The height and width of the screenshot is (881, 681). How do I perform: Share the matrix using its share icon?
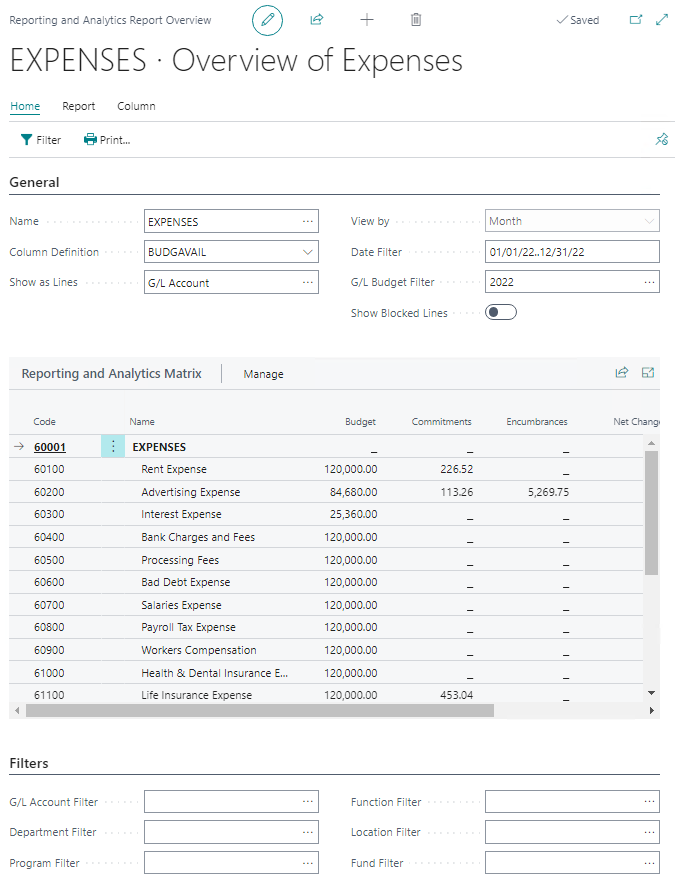coord(620,371)
